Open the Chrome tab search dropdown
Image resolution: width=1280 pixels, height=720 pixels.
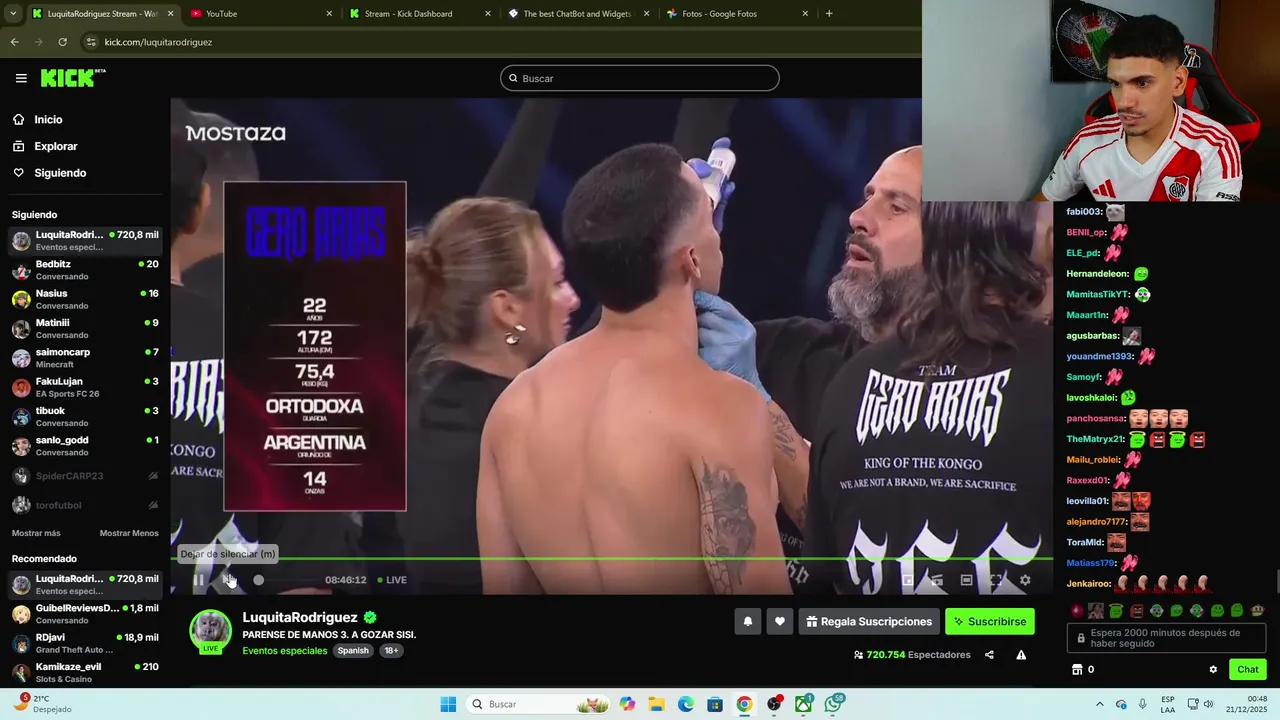(x=13, y=14)
